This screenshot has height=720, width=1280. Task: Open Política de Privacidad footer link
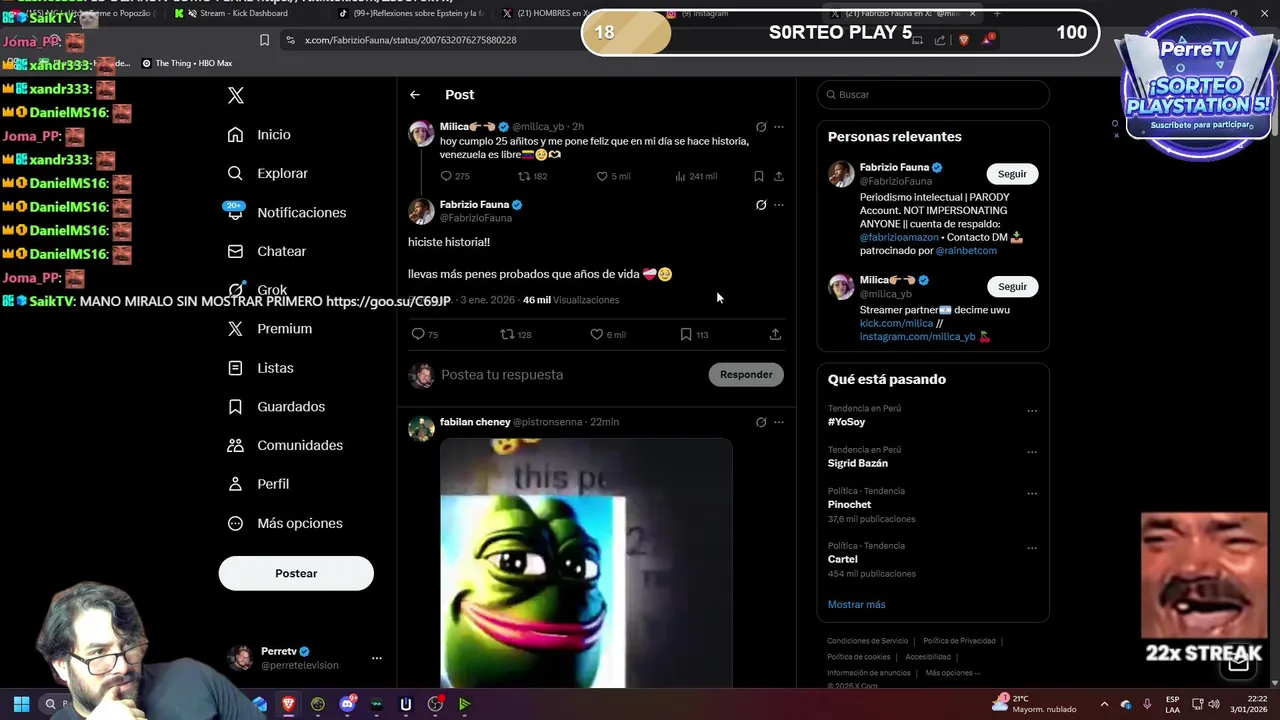coord(959,641)
